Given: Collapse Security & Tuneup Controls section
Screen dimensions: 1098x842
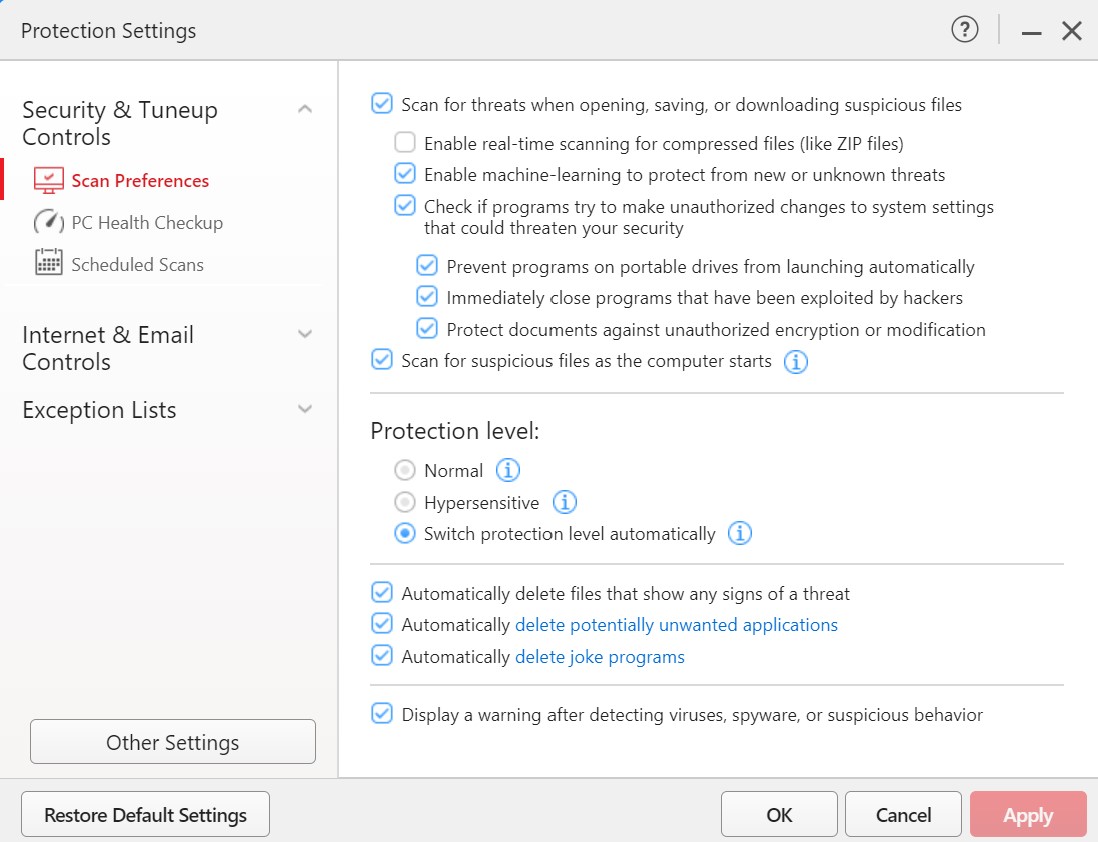Looking at the screenshot, I should [305, 109].
